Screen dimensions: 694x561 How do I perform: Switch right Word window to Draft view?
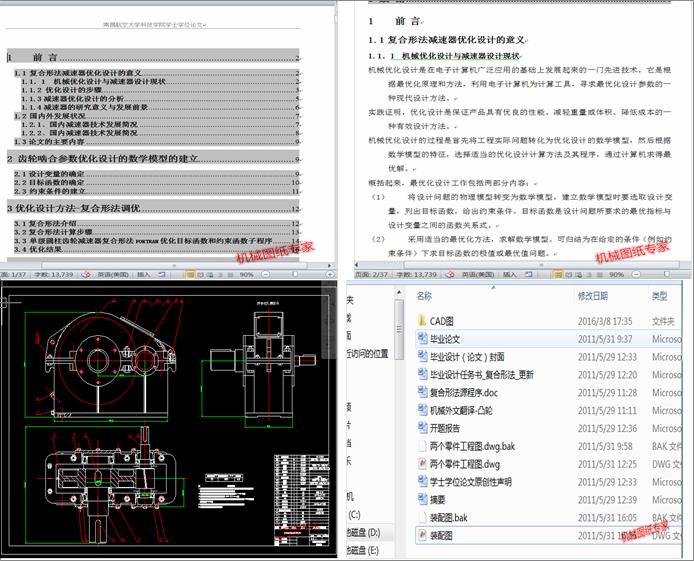point(599,275)
